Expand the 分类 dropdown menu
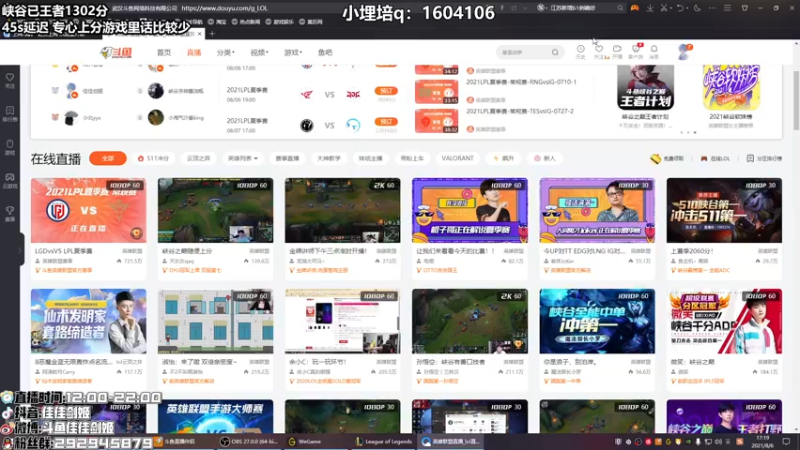Viewport: 800px width, 450px height. coord(226,53)
